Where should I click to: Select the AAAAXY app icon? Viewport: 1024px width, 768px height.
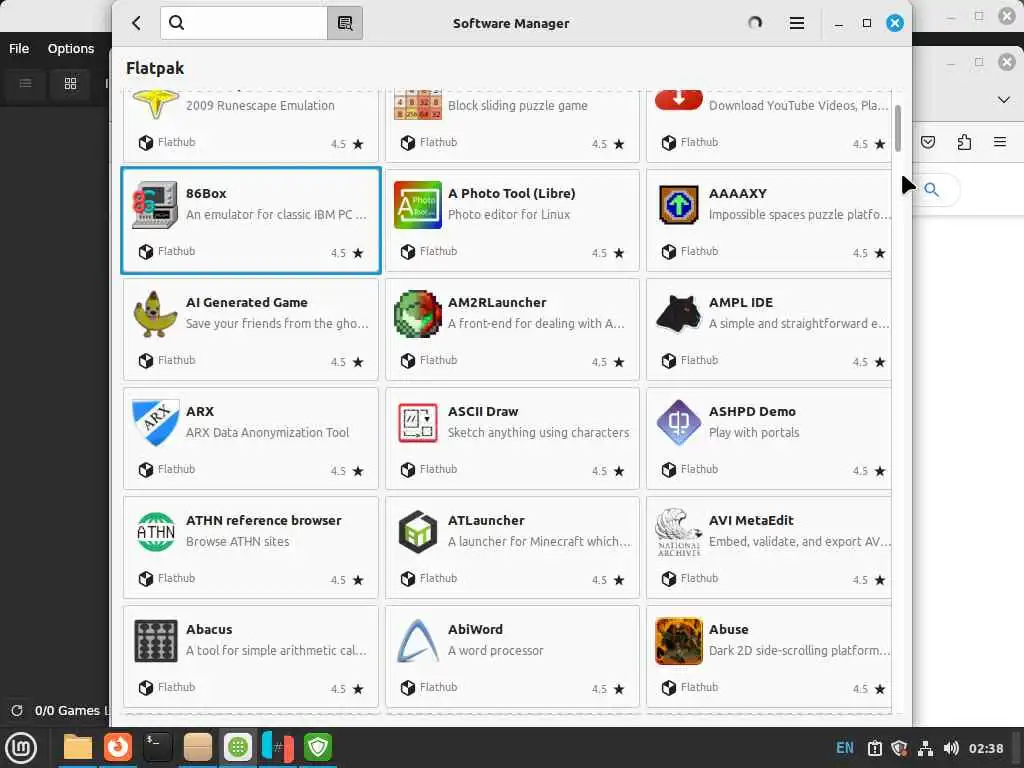tap(679, 205)
